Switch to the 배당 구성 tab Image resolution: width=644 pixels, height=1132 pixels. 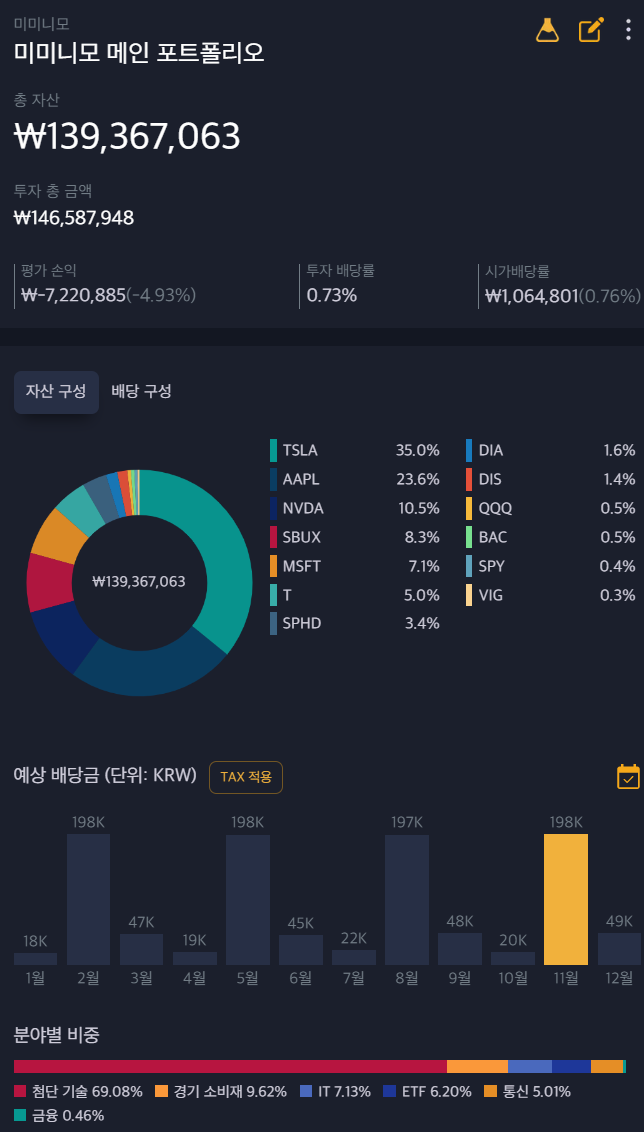[x=142, y=392]
